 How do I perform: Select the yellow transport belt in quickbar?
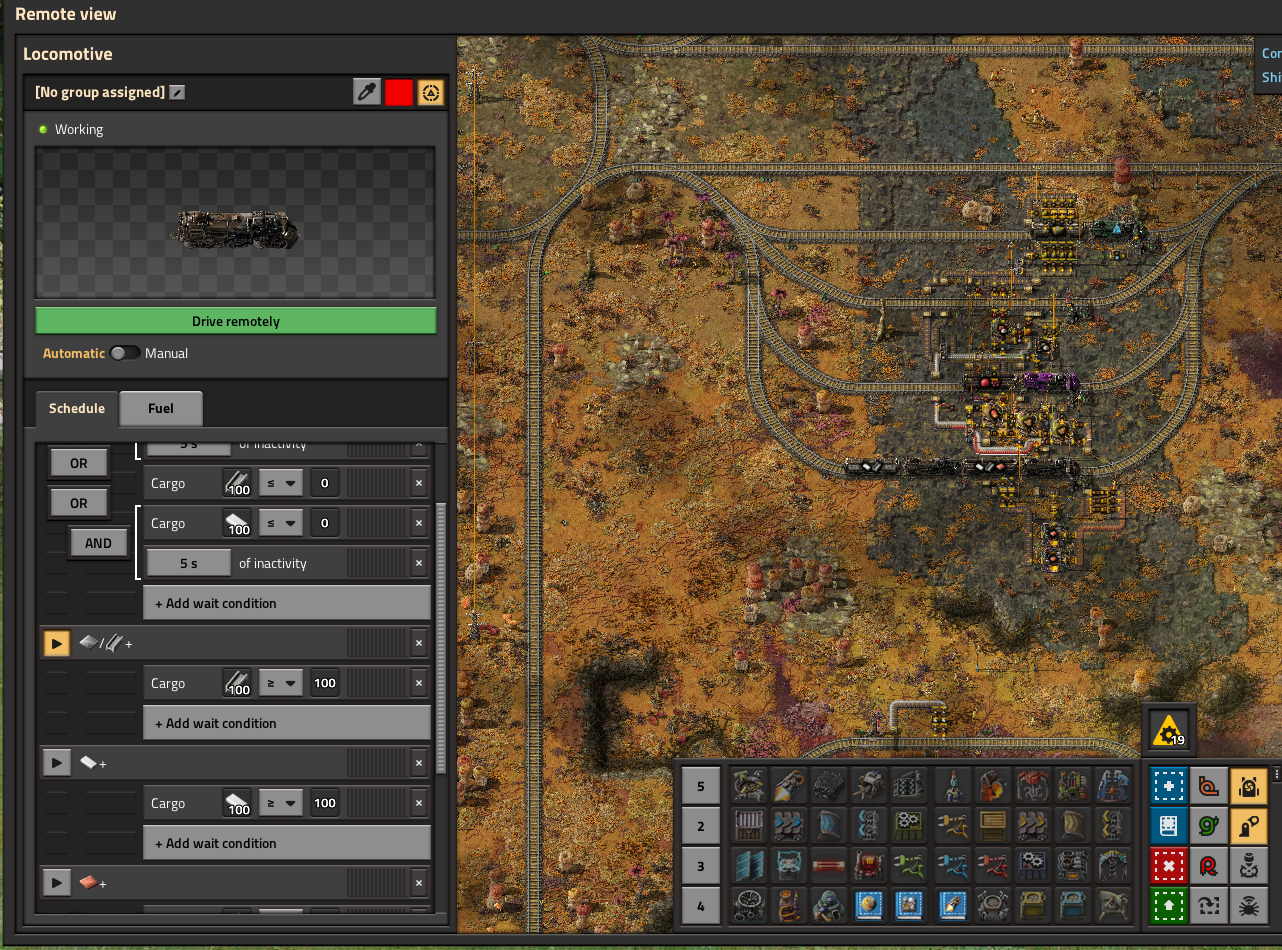pyautogui.click(x=1034, y=826)
